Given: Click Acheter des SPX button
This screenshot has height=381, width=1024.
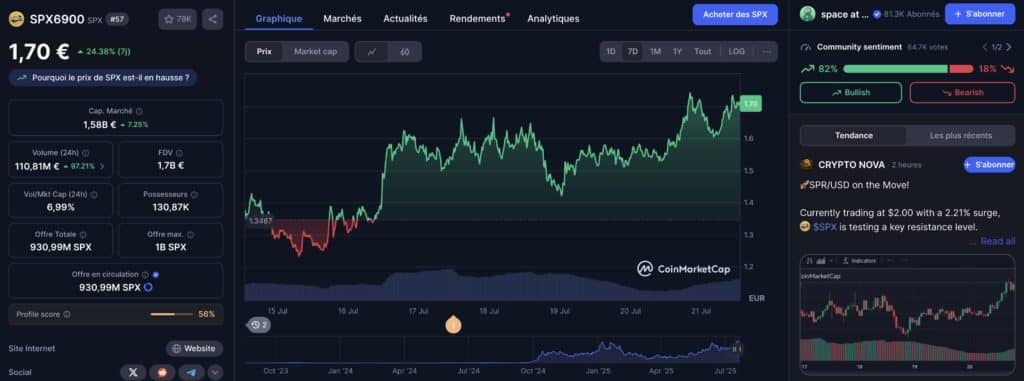Looking at the screenshot, I should (x=735, y=14).
